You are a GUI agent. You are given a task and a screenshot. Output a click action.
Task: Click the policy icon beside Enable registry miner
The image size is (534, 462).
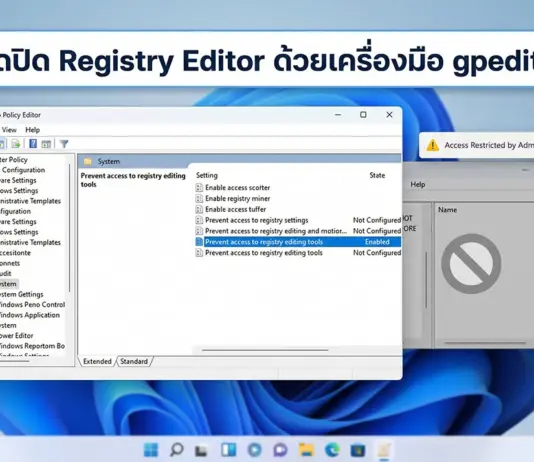tap(199, 198)
